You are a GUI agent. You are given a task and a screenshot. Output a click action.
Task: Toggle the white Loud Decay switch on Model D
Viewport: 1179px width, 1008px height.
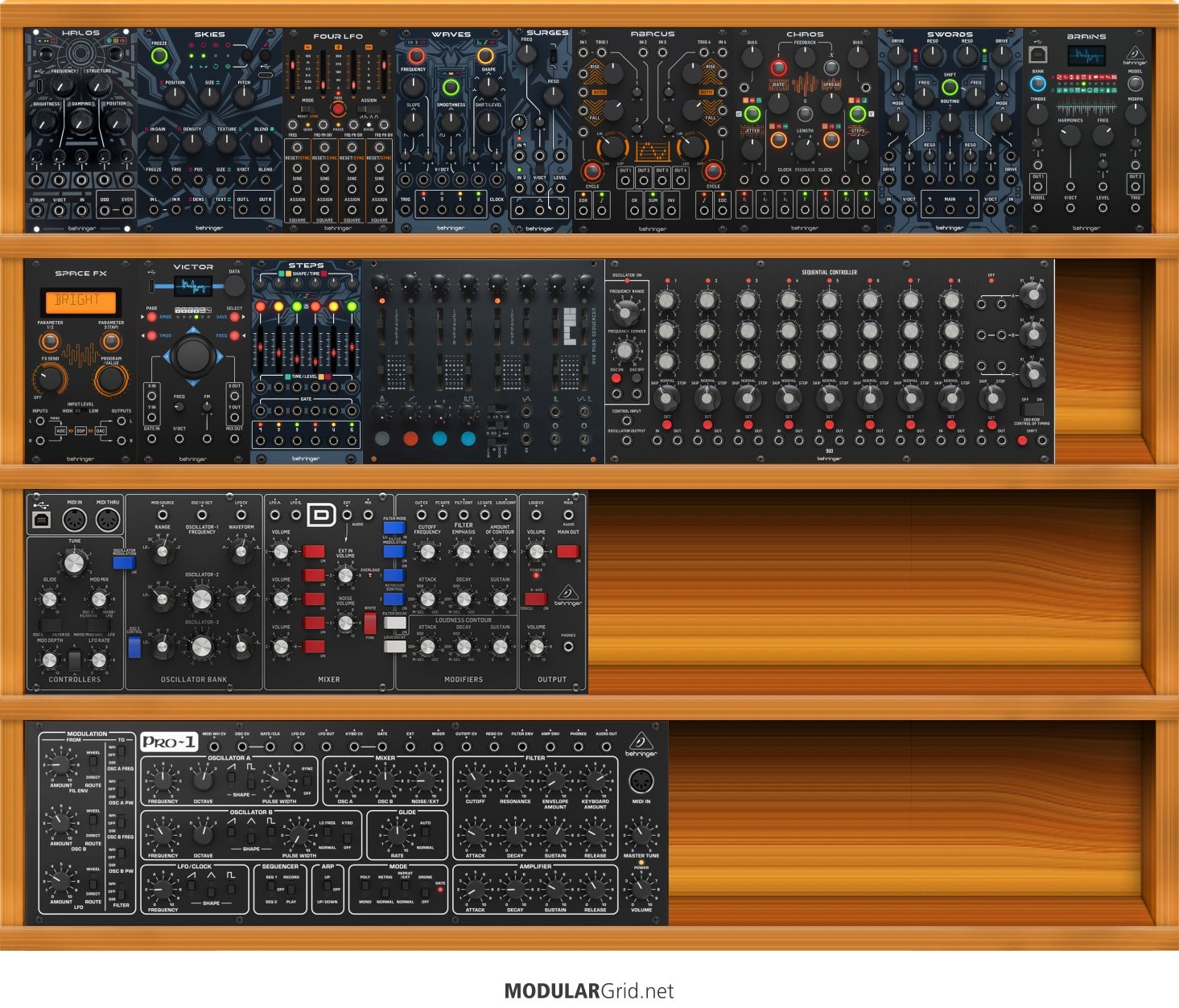394,647
